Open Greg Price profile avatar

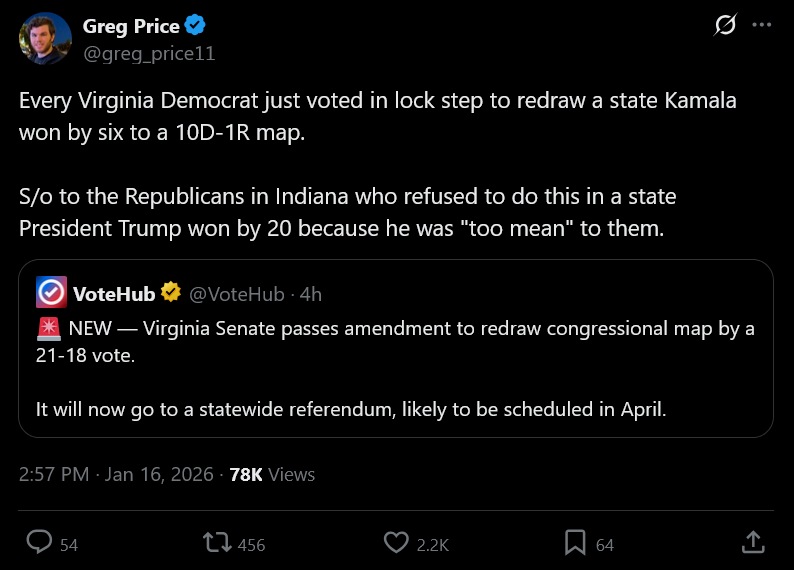pos(45,38)
